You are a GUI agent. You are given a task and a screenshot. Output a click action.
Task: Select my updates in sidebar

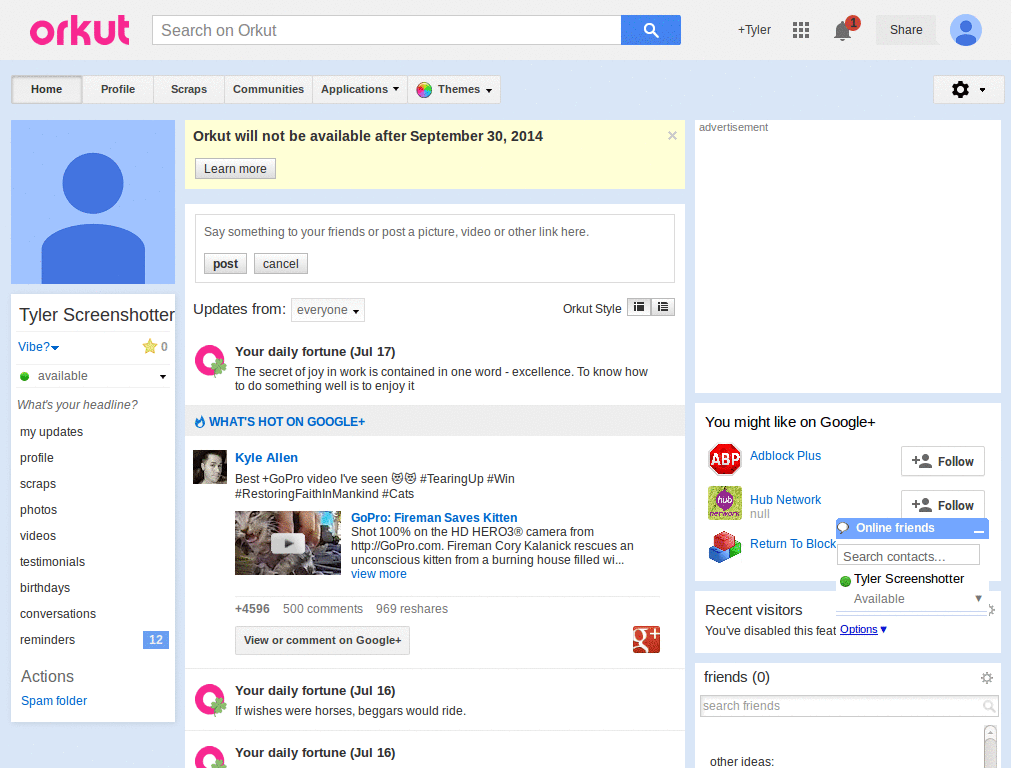point(52,432)
